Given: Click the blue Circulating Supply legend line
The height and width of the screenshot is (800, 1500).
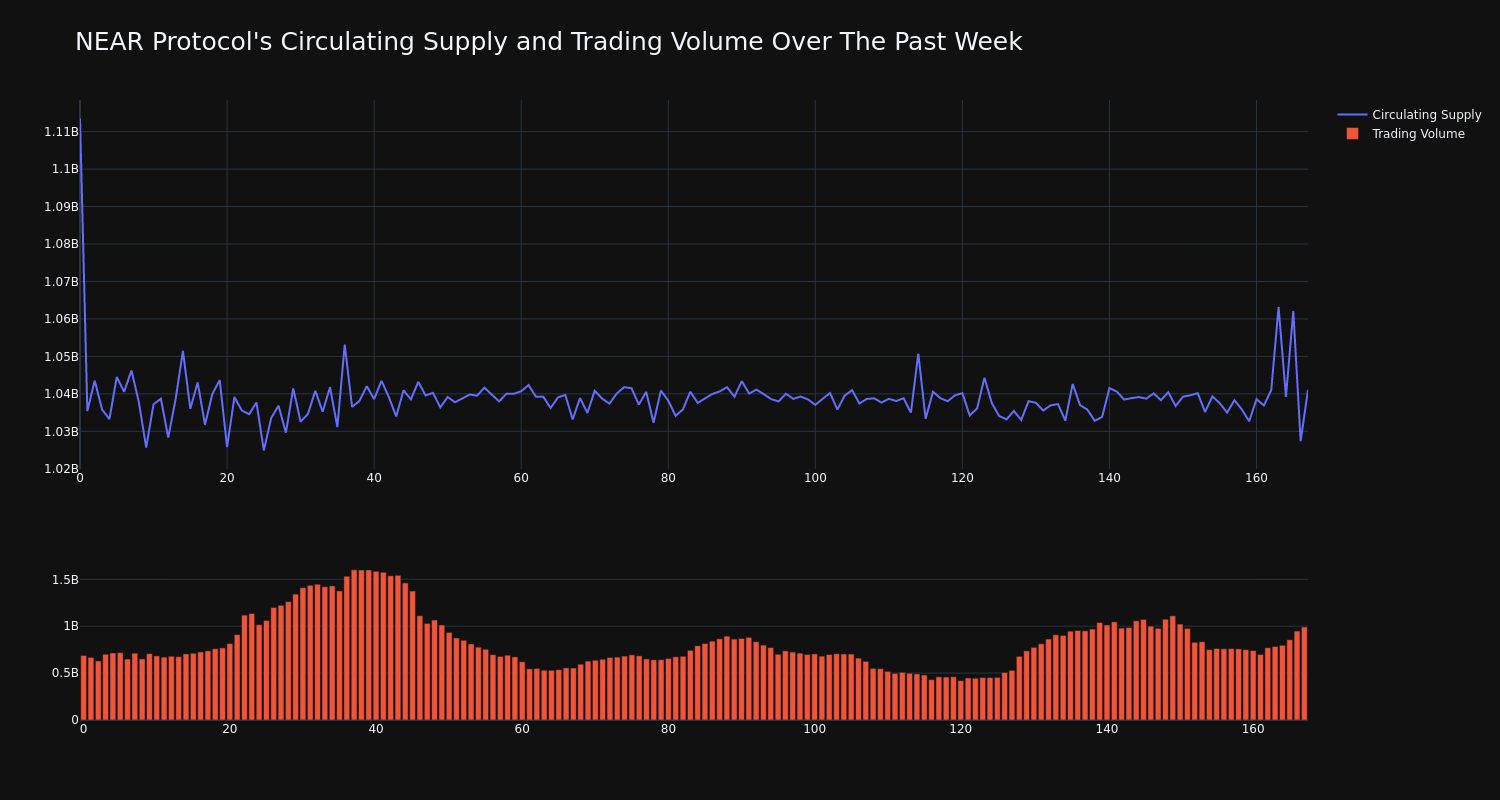Looking at the screenshot, I should tap(1352, 115).
